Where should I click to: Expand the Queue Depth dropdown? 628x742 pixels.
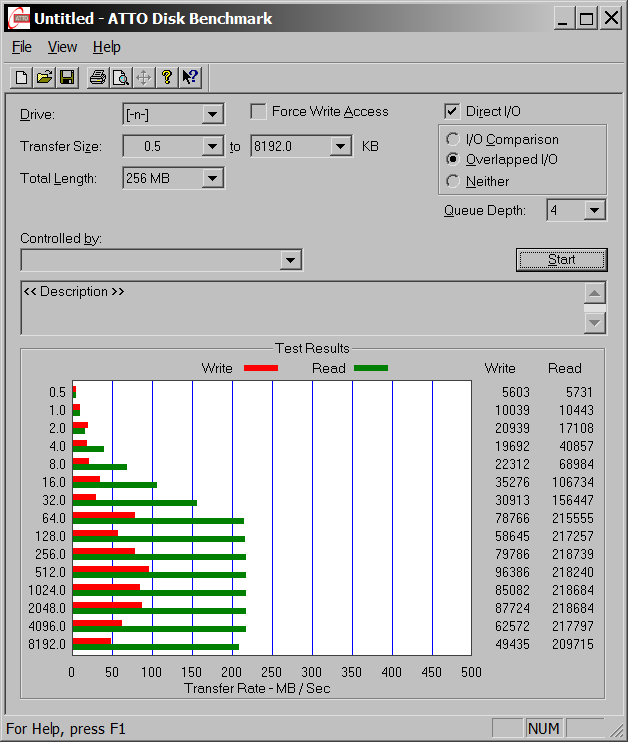[595, 210]
